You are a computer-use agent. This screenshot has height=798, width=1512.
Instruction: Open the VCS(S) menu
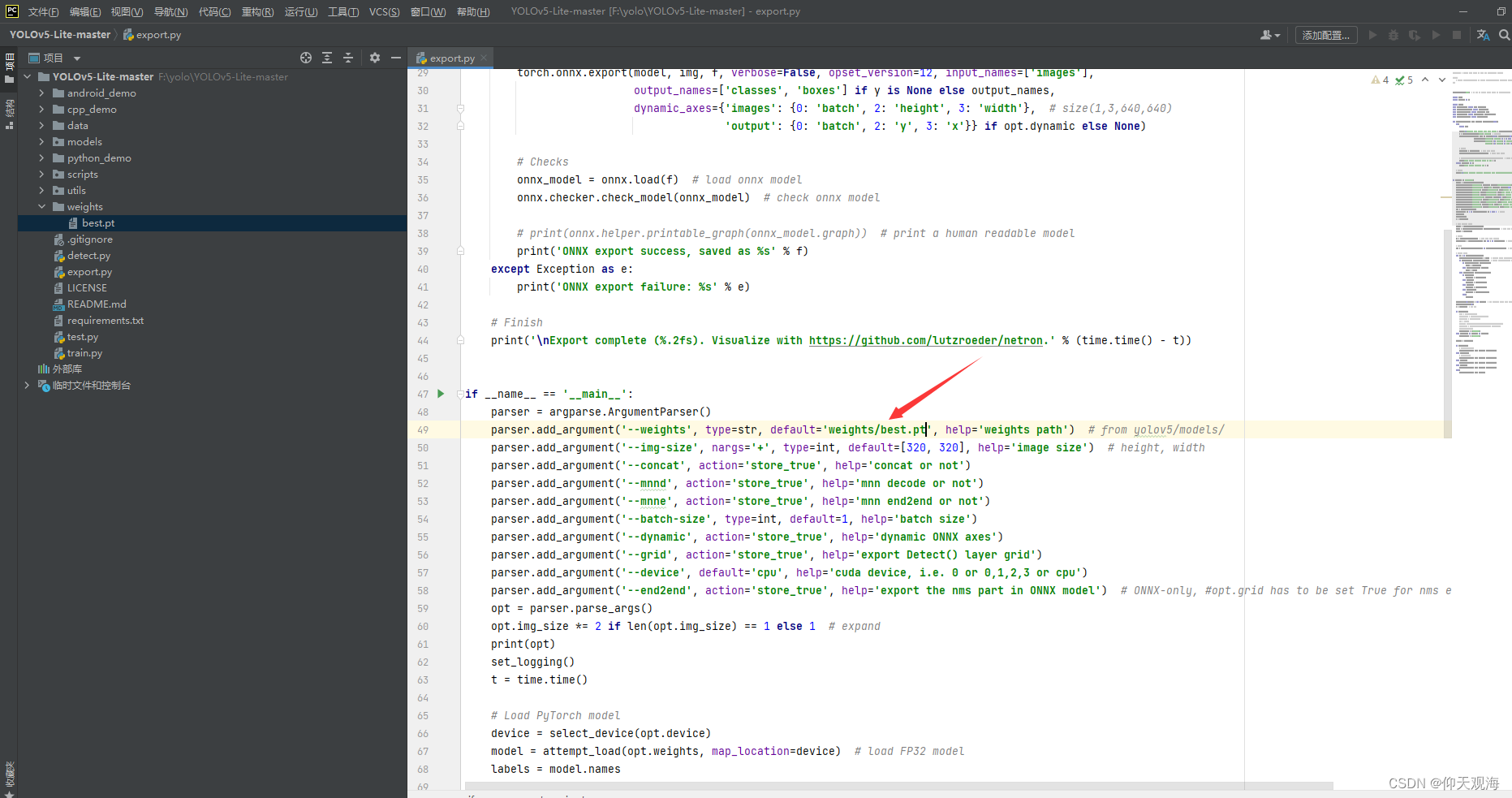click(385, 11)
